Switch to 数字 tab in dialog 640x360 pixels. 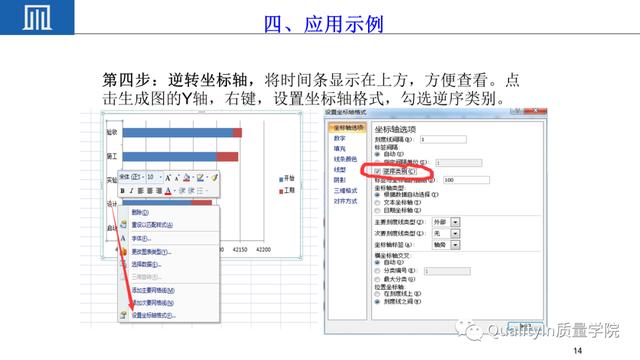[x=339, y=138]
